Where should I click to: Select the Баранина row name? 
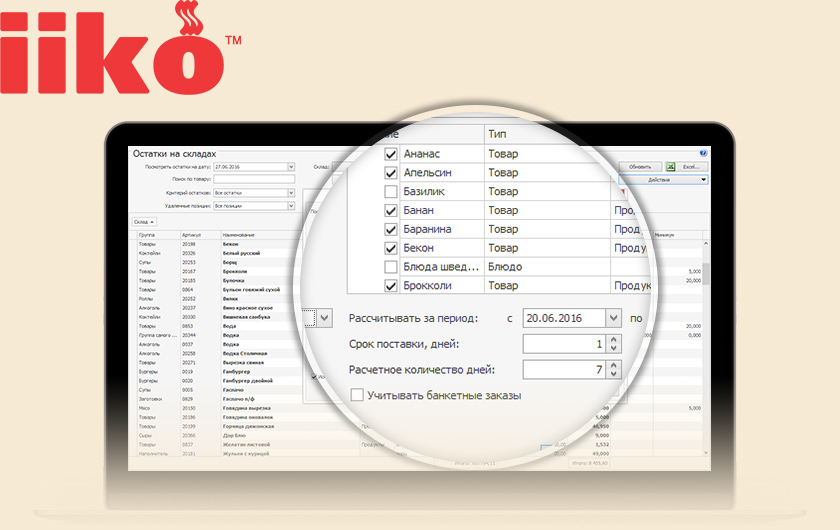tap(428, 229)
